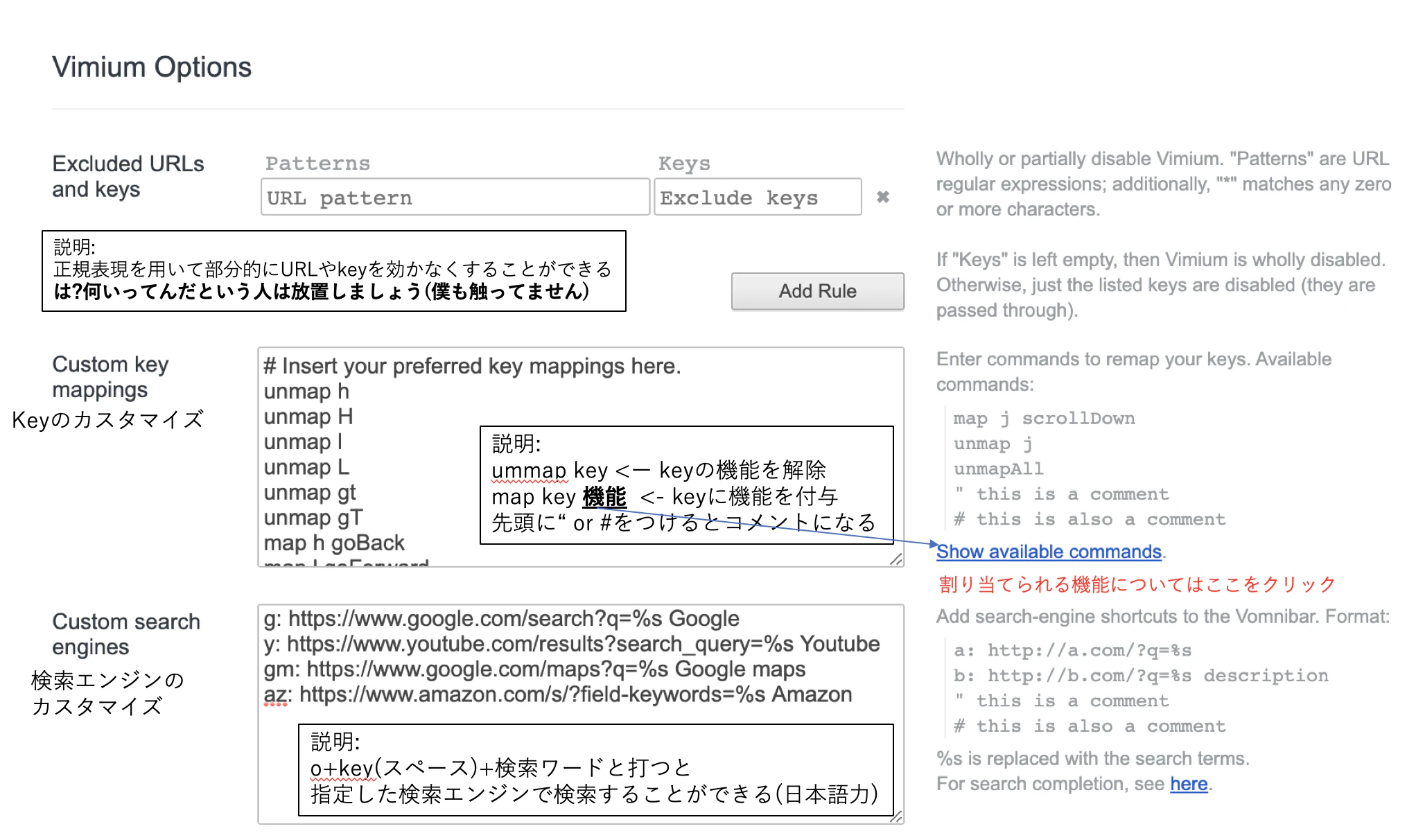Click the 'map j scrollDown' example text
Screen dimensions: 1407x840
(x=1044, y=419)
